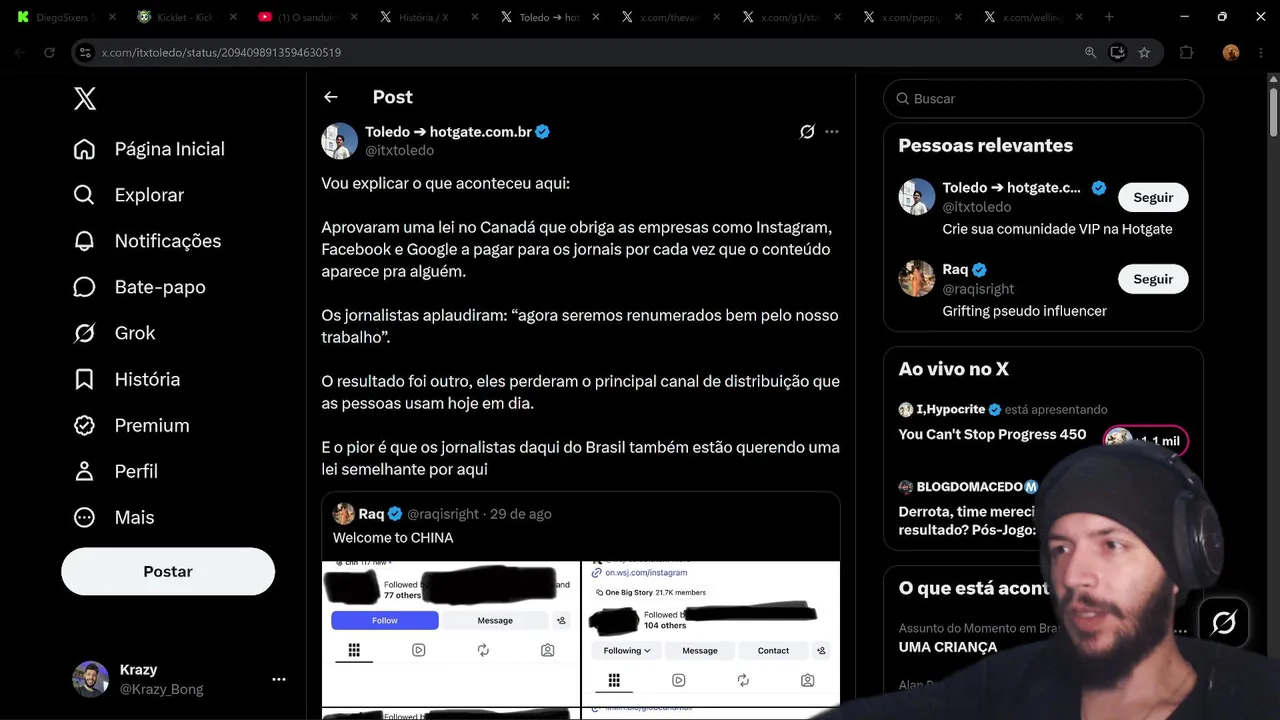Expand the Mais menu
Image resolution: width=1280 pixels, height=720 pixels.
coord(113,517)
